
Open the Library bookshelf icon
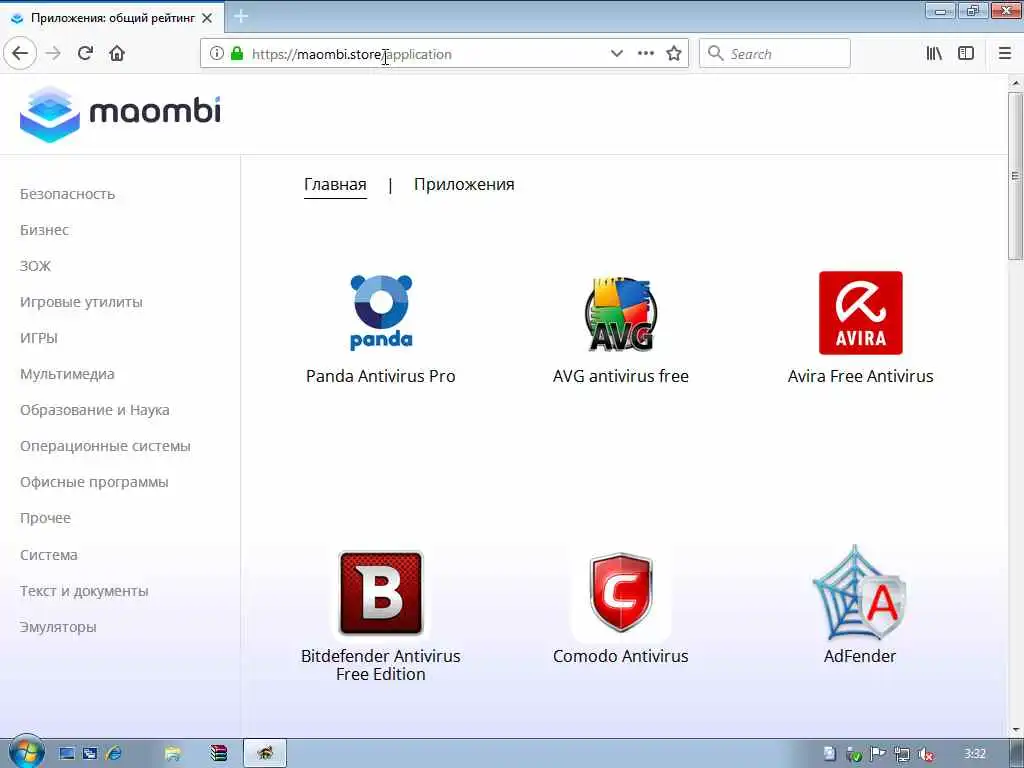point(934,54)
